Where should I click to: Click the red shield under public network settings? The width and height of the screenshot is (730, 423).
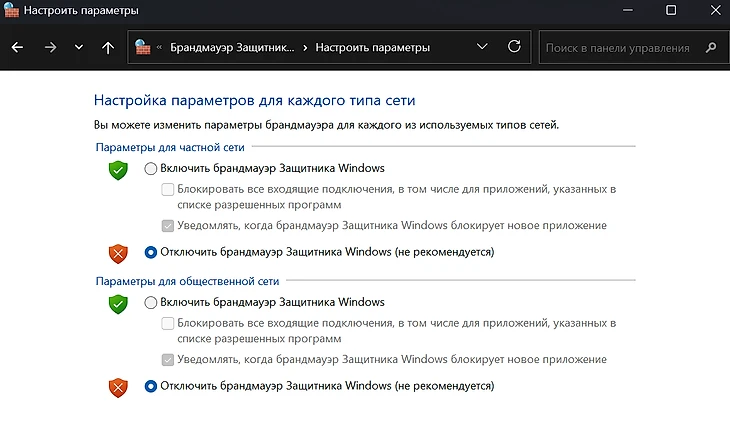click(119, 386)
